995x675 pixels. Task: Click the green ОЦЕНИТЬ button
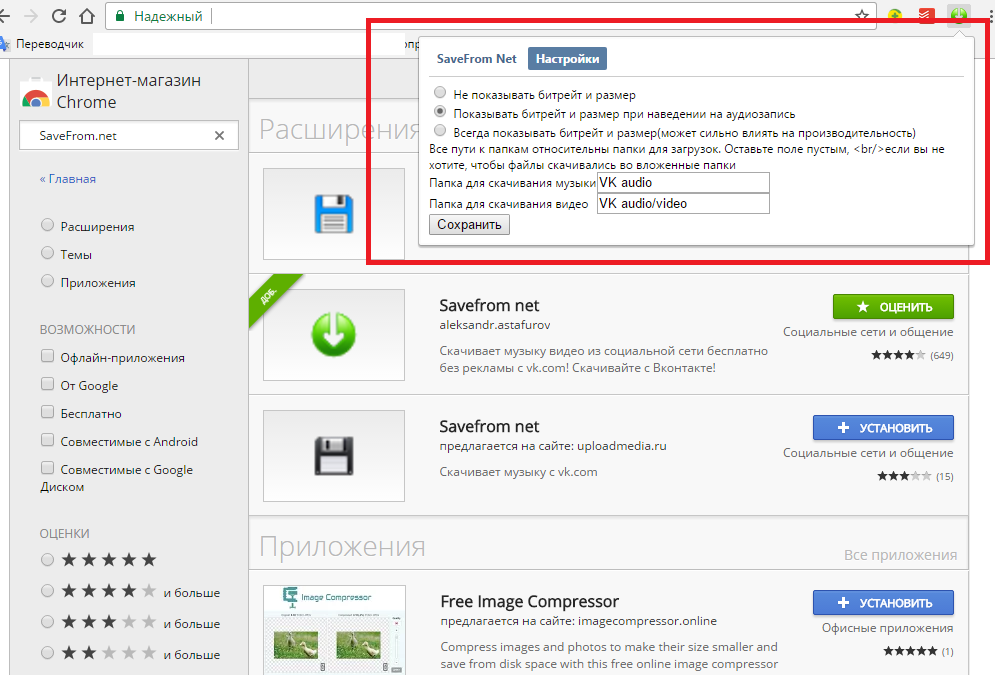pos(893,307)
